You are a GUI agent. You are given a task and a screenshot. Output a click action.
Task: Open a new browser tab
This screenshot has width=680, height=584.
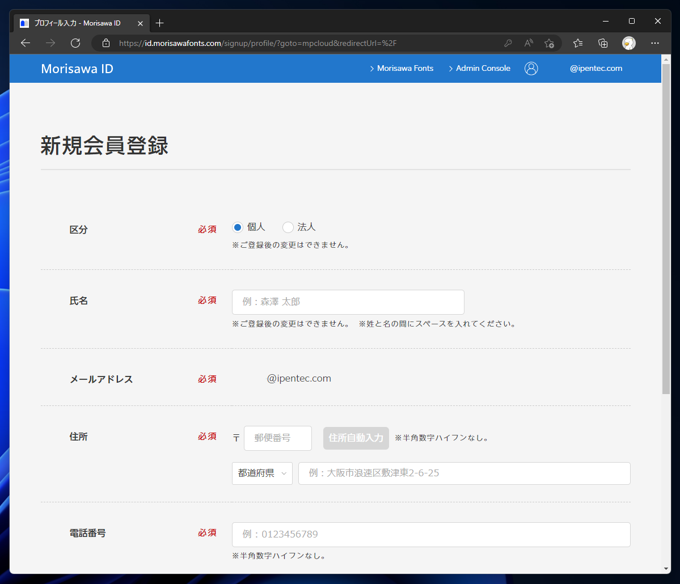[160, 23]
